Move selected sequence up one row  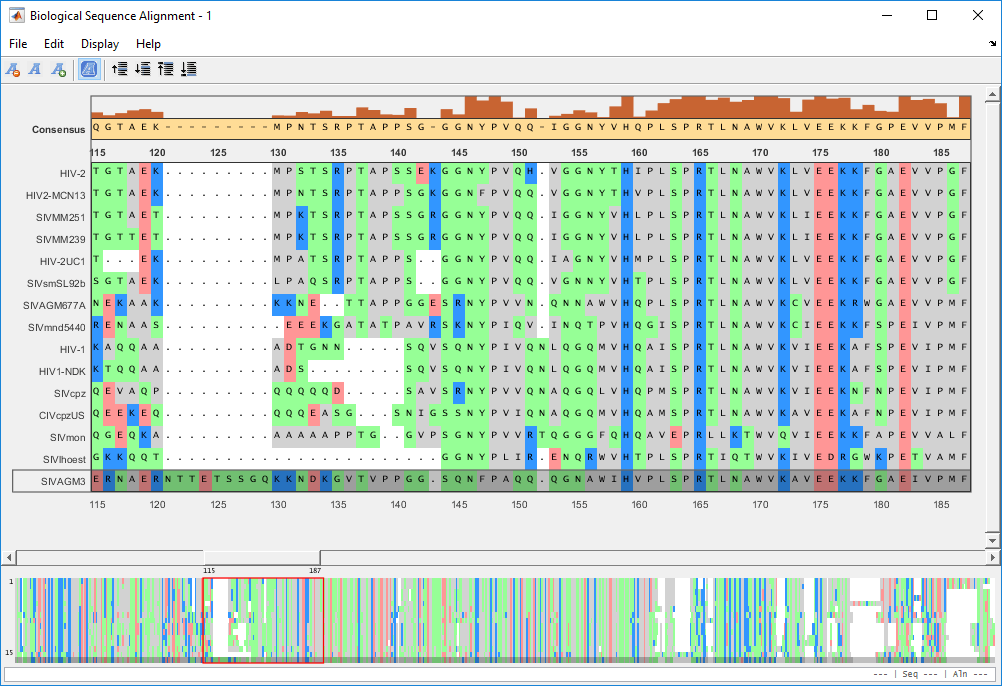click(x=119, y=69)
